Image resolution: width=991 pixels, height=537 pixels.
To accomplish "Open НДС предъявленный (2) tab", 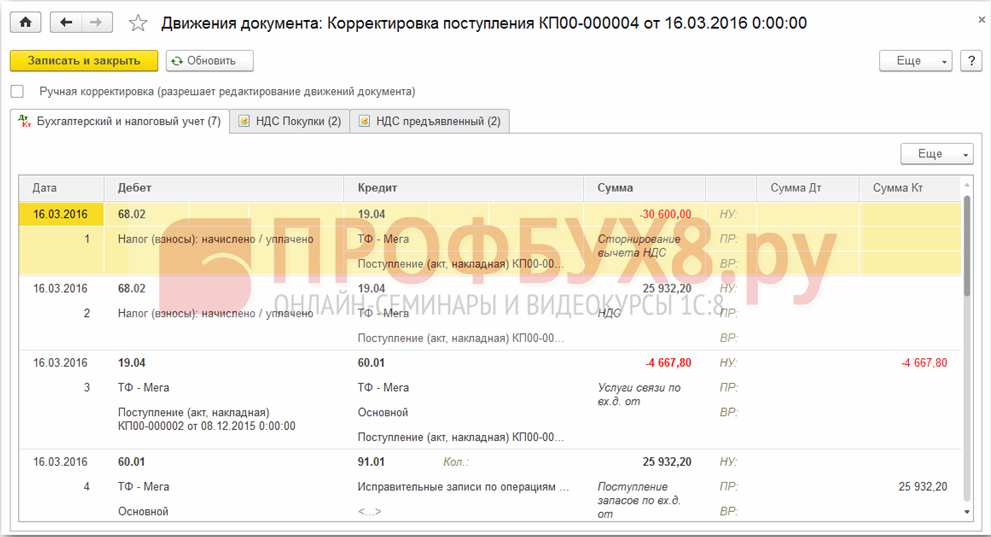I will [429, 121].
